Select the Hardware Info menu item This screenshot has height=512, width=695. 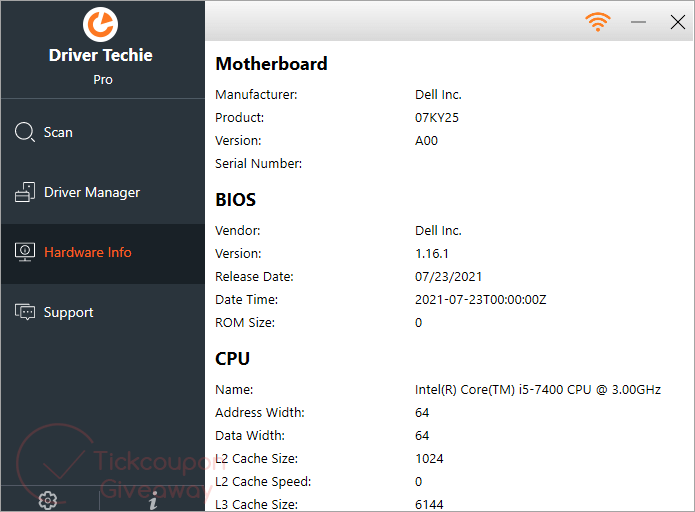(x=103, y=253)
